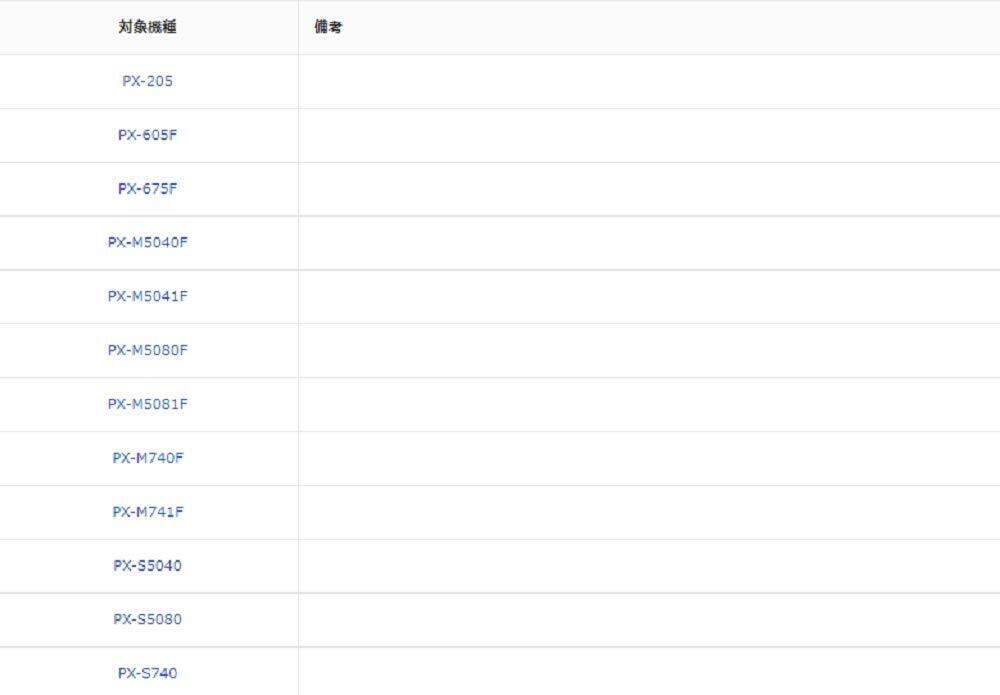The image size is (1000, 695).
Task: Click the PX-S5080 model link
Action: point(147,619)
